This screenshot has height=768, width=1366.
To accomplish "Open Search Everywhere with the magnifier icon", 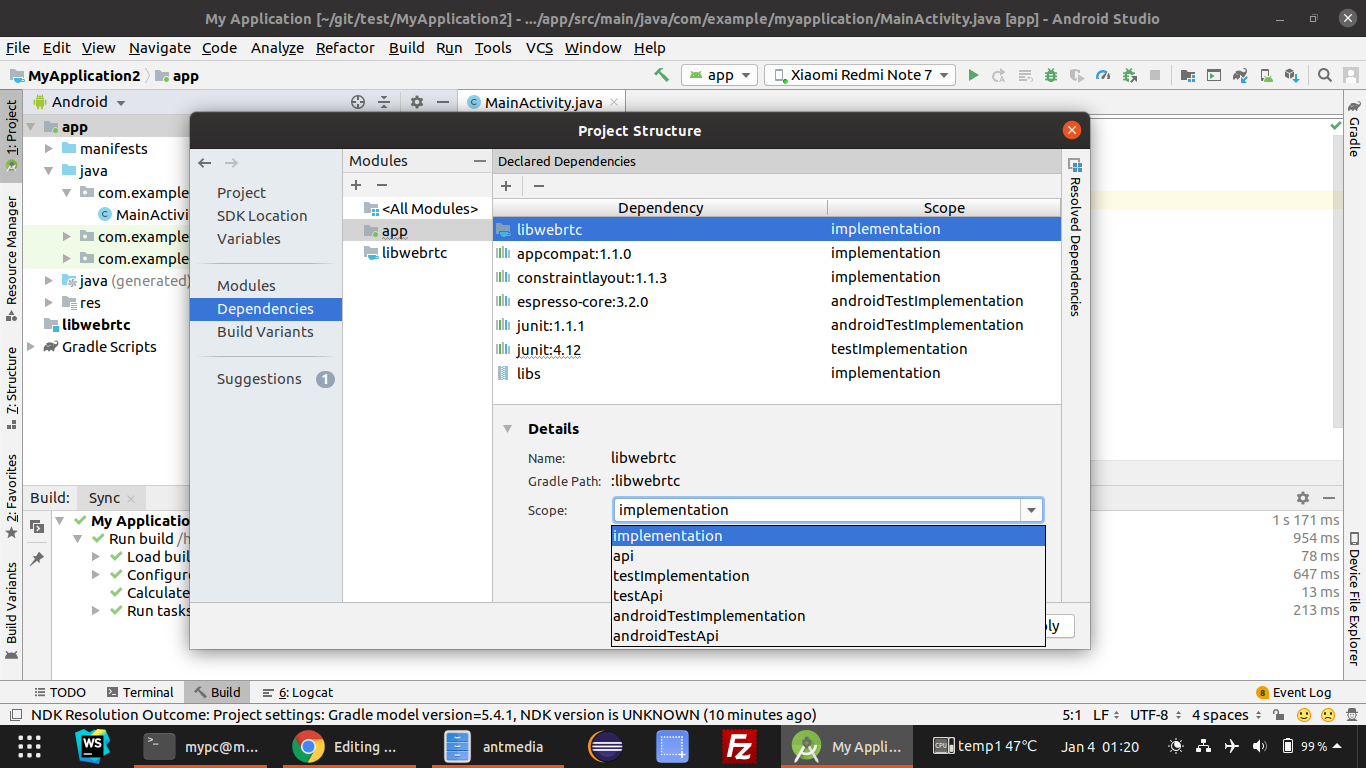I will 1324,75.
